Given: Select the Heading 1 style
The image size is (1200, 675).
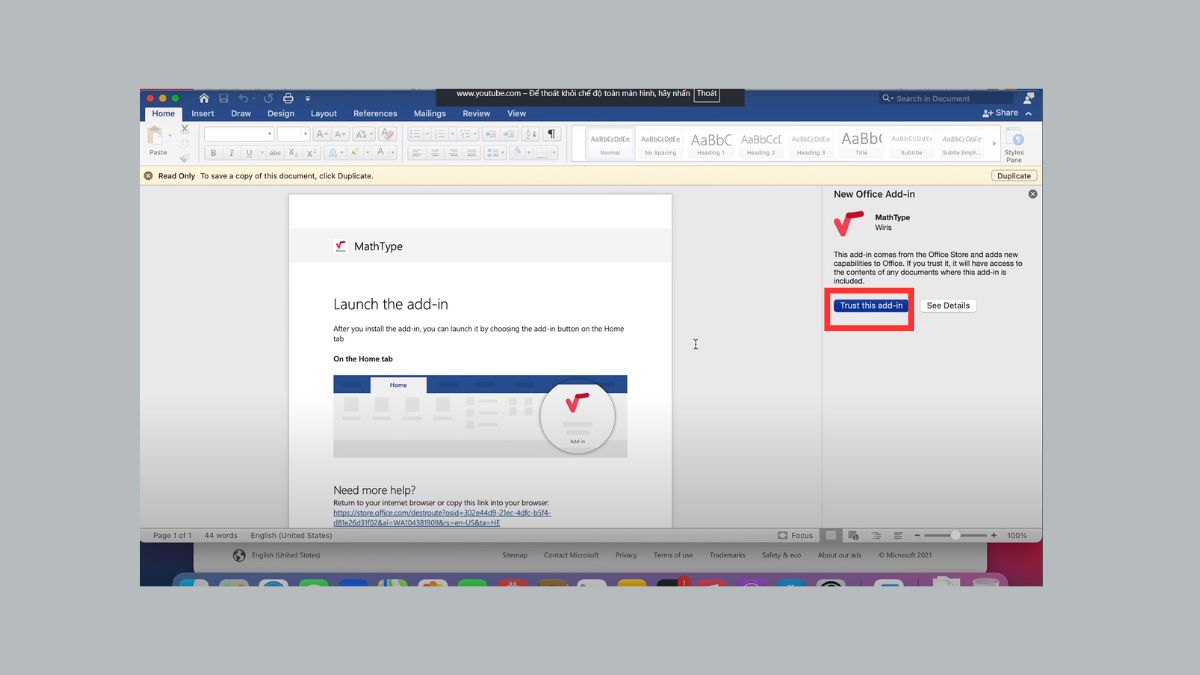Looking at the screenshot, I should pos(711,143).
